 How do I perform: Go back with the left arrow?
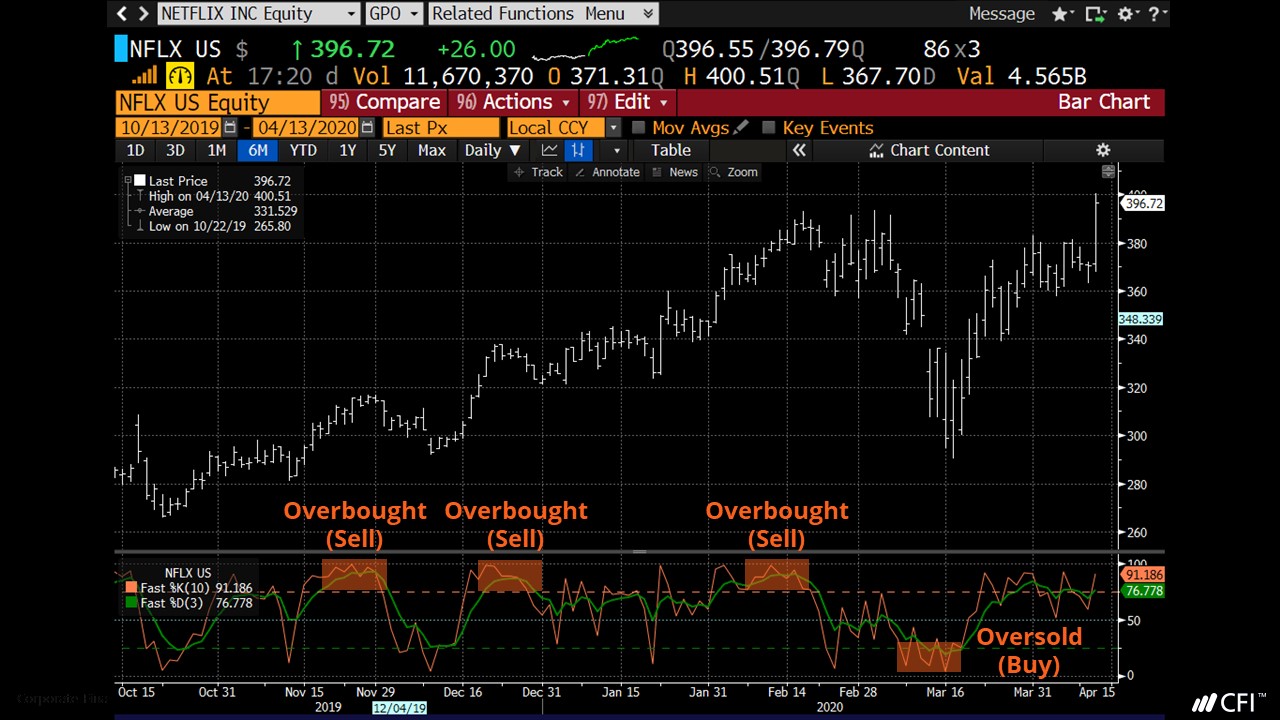tap(122, 13)
